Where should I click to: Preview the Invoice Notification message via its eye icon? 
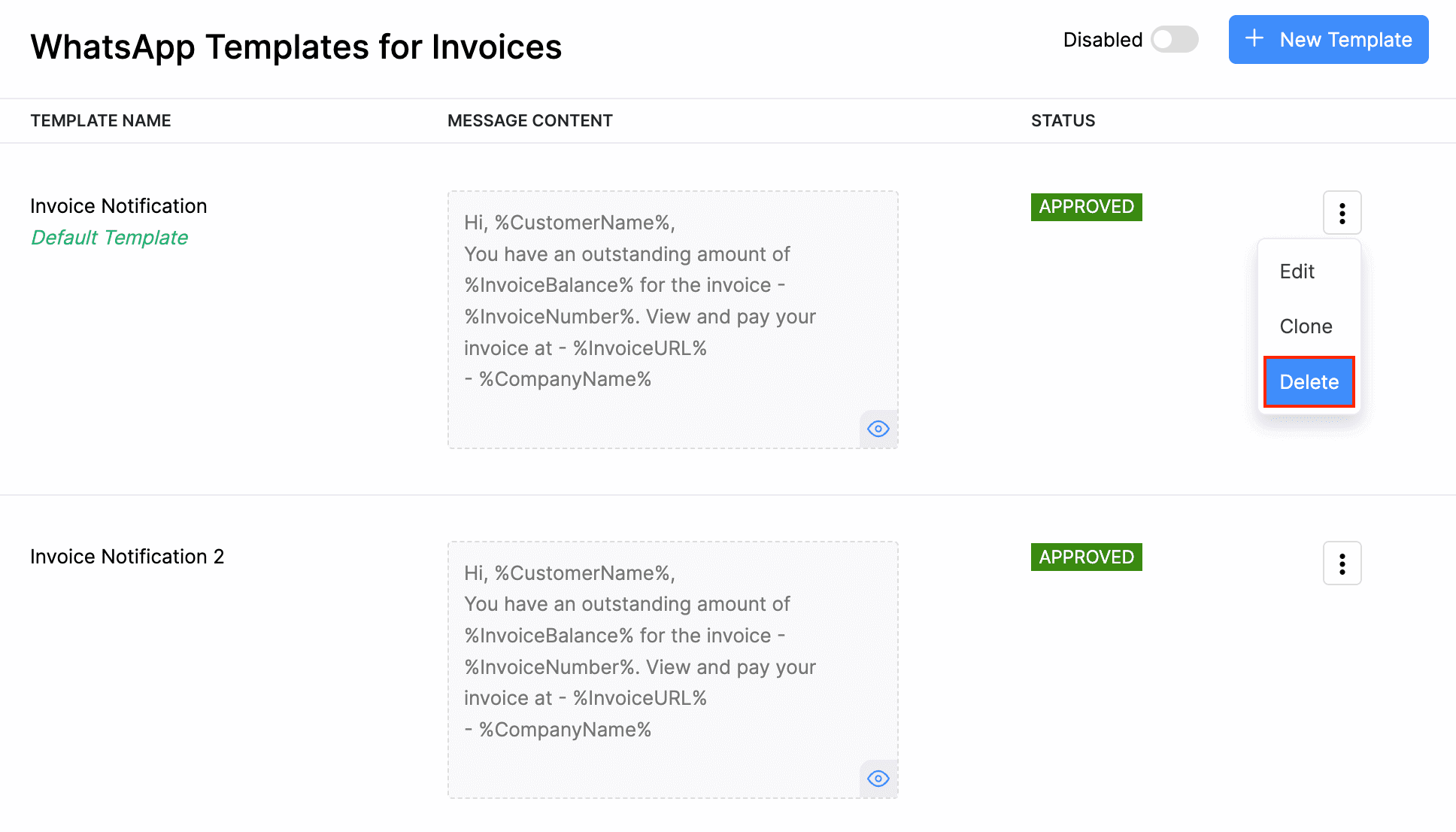(x=878, y=429)
